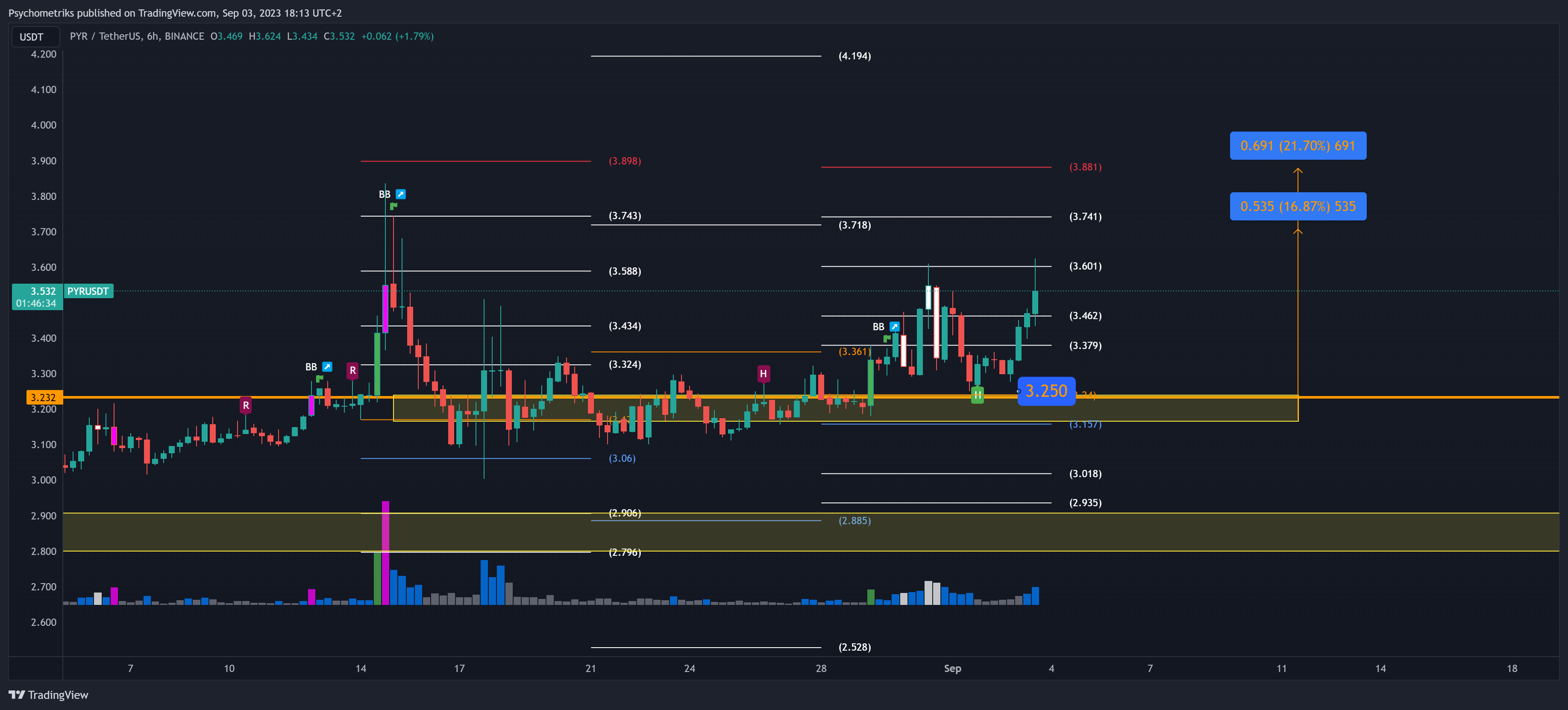Select the red (3.881) level label
Screen dimensions: 1568x710
point(1085,167)
